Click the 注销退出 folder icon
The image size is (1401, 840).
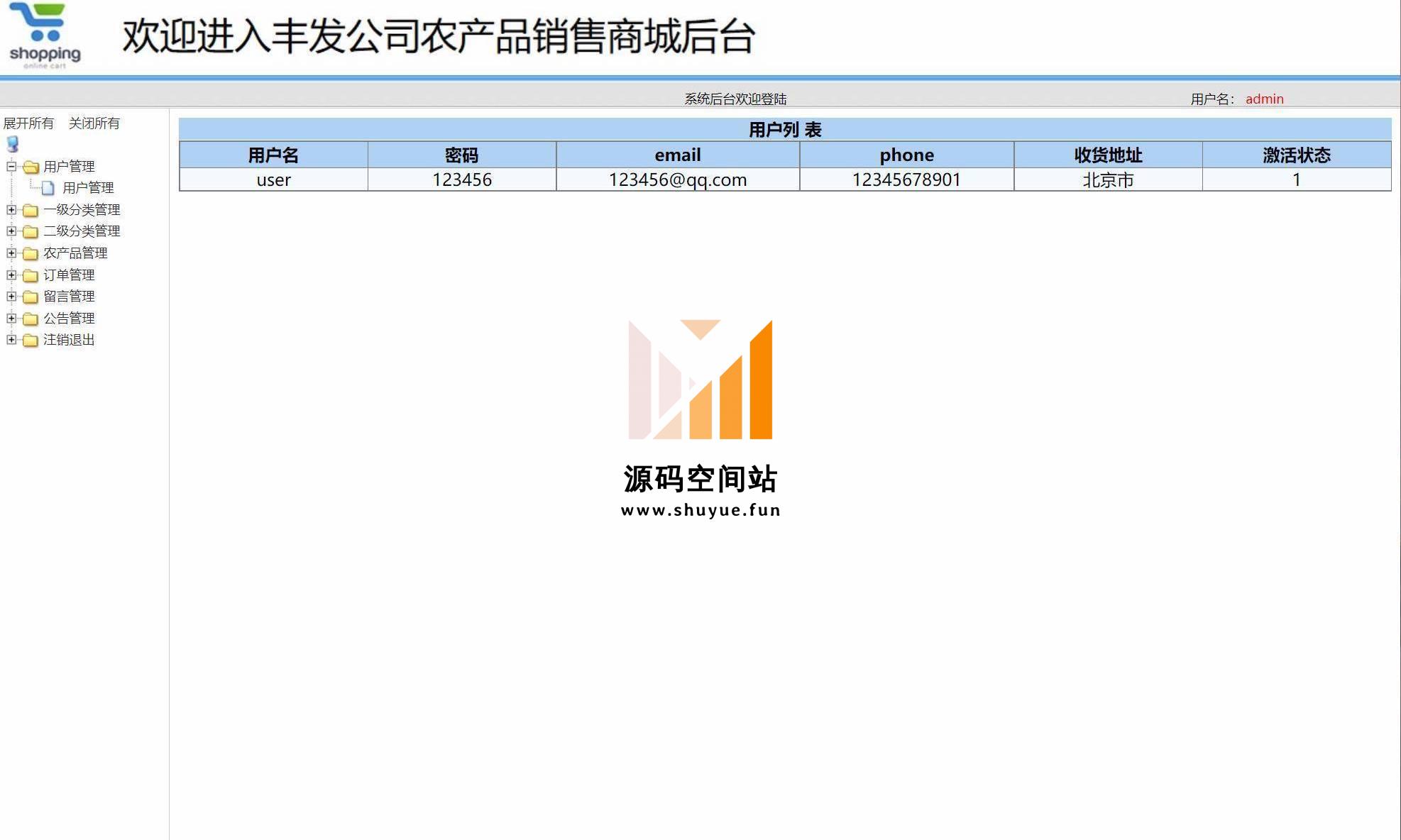point(31,340)
